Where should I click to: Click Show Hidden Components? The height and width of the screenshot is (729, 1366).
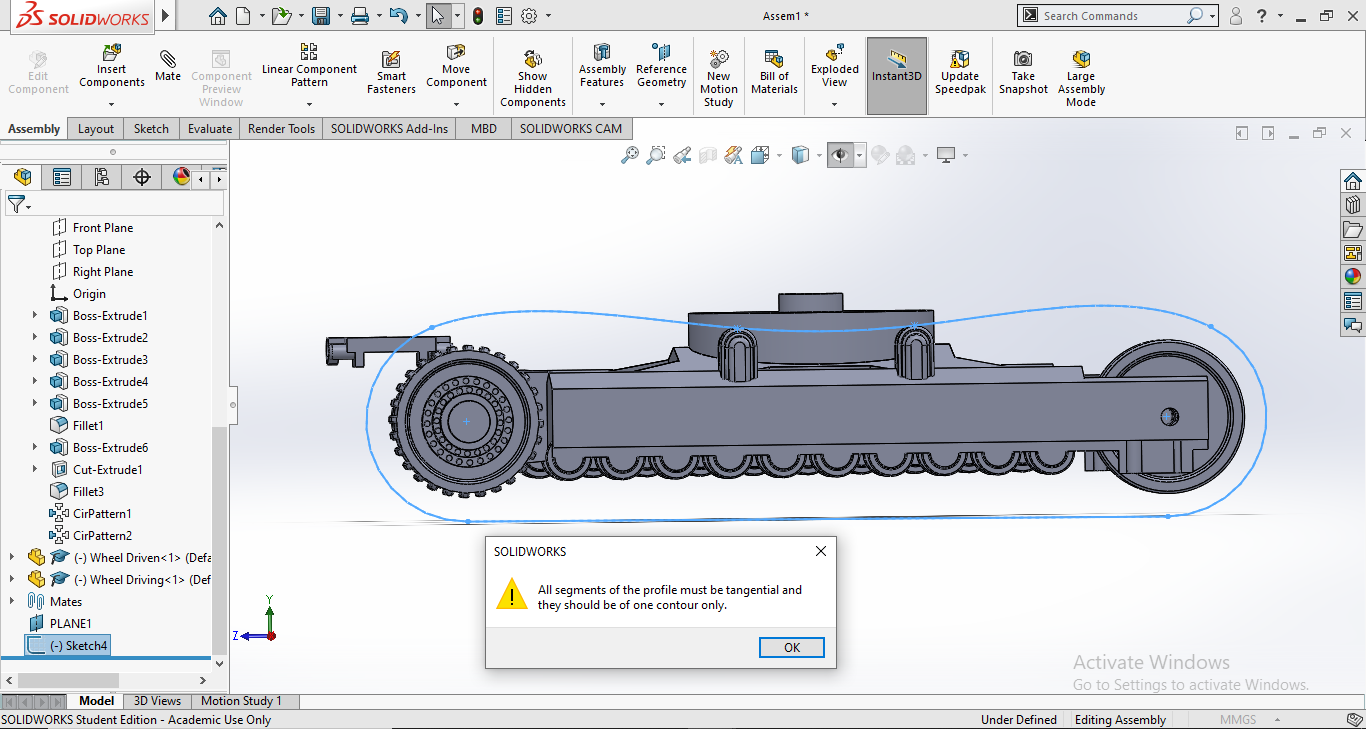pyautogui.click(x=533, y=79)
